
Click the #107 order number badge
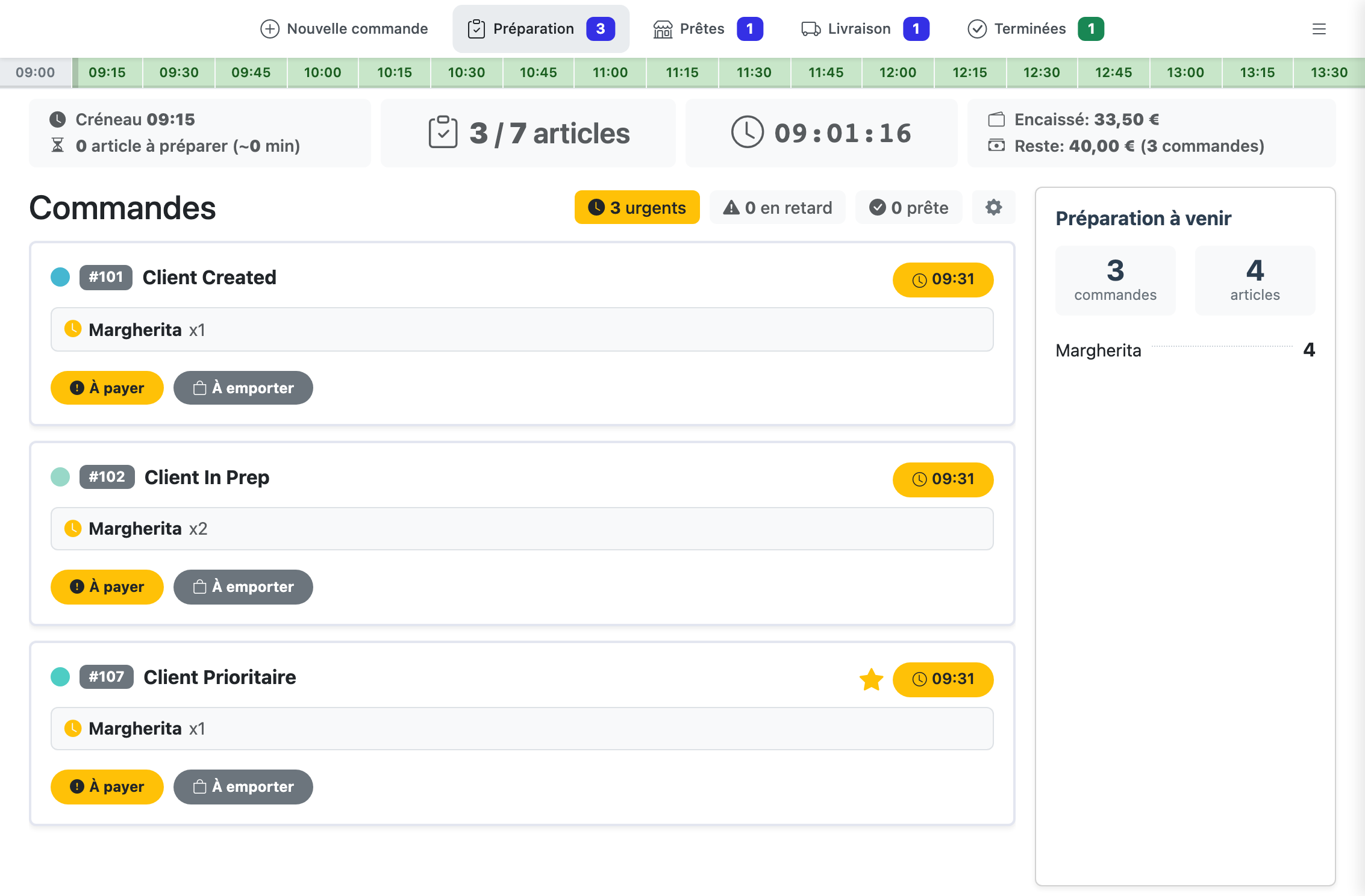(x=107, y=677)
